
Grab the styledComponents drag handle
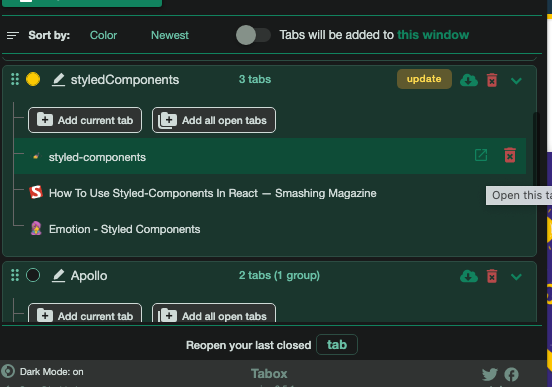tap(15, 79)
